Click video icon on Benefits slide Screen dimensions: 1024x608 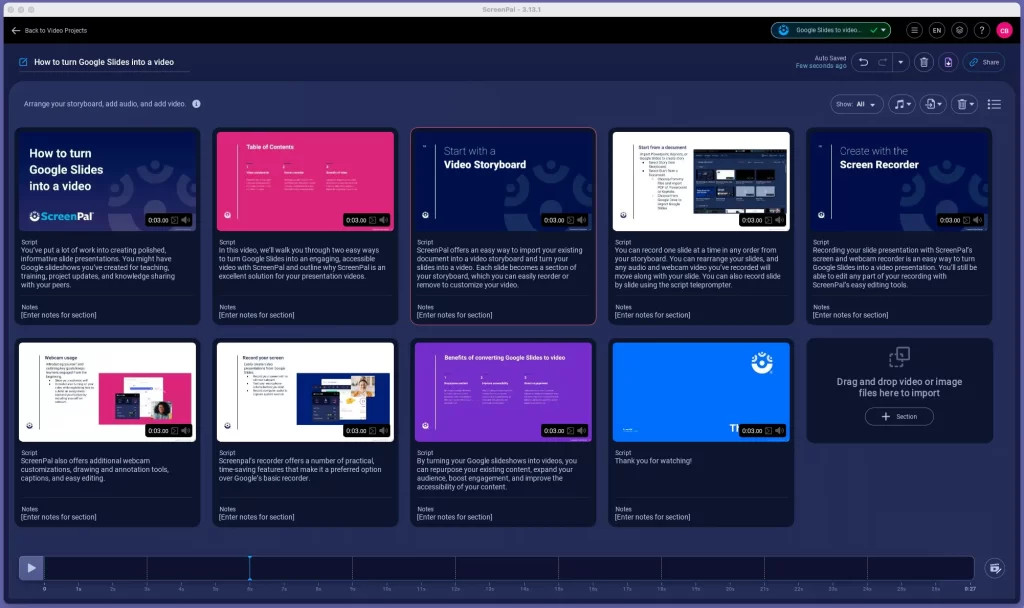[570, 430]
